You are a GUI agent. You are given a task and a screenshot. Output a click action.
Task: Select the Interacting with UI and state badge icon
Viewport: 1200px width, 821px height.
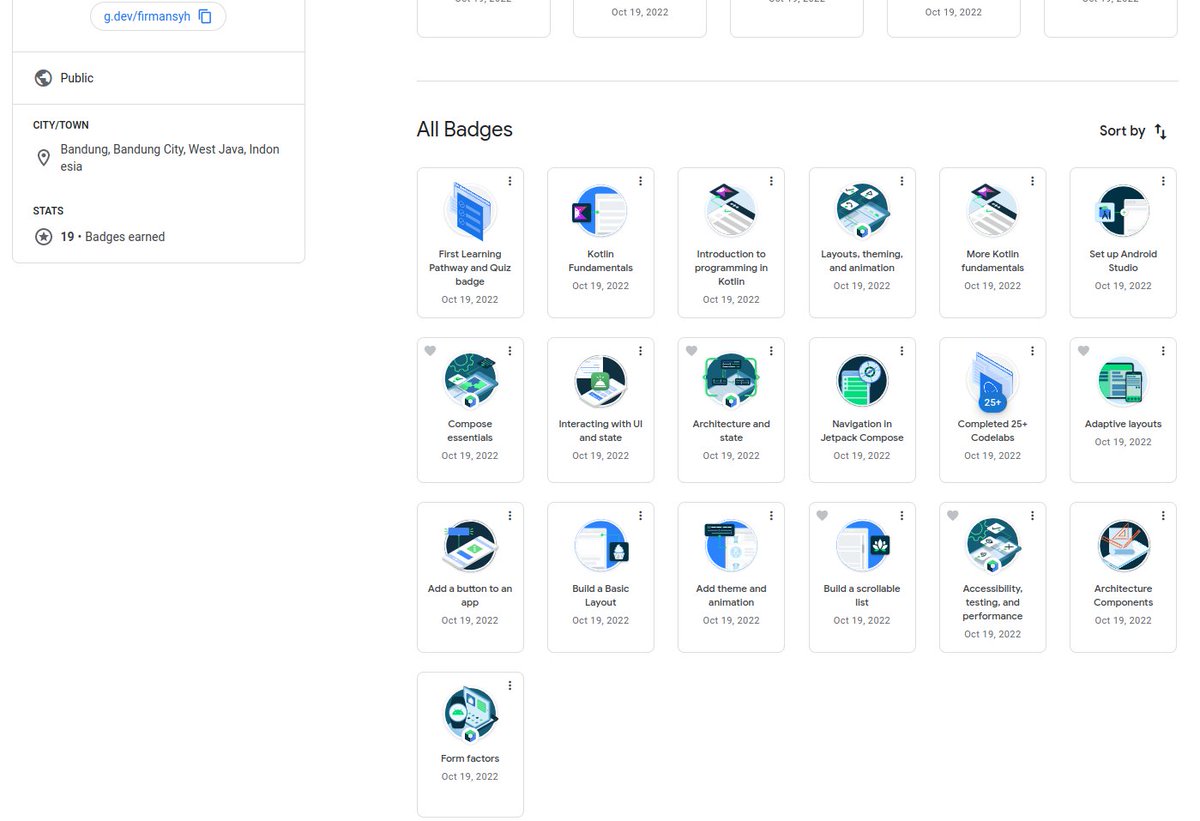pos(600,381)
